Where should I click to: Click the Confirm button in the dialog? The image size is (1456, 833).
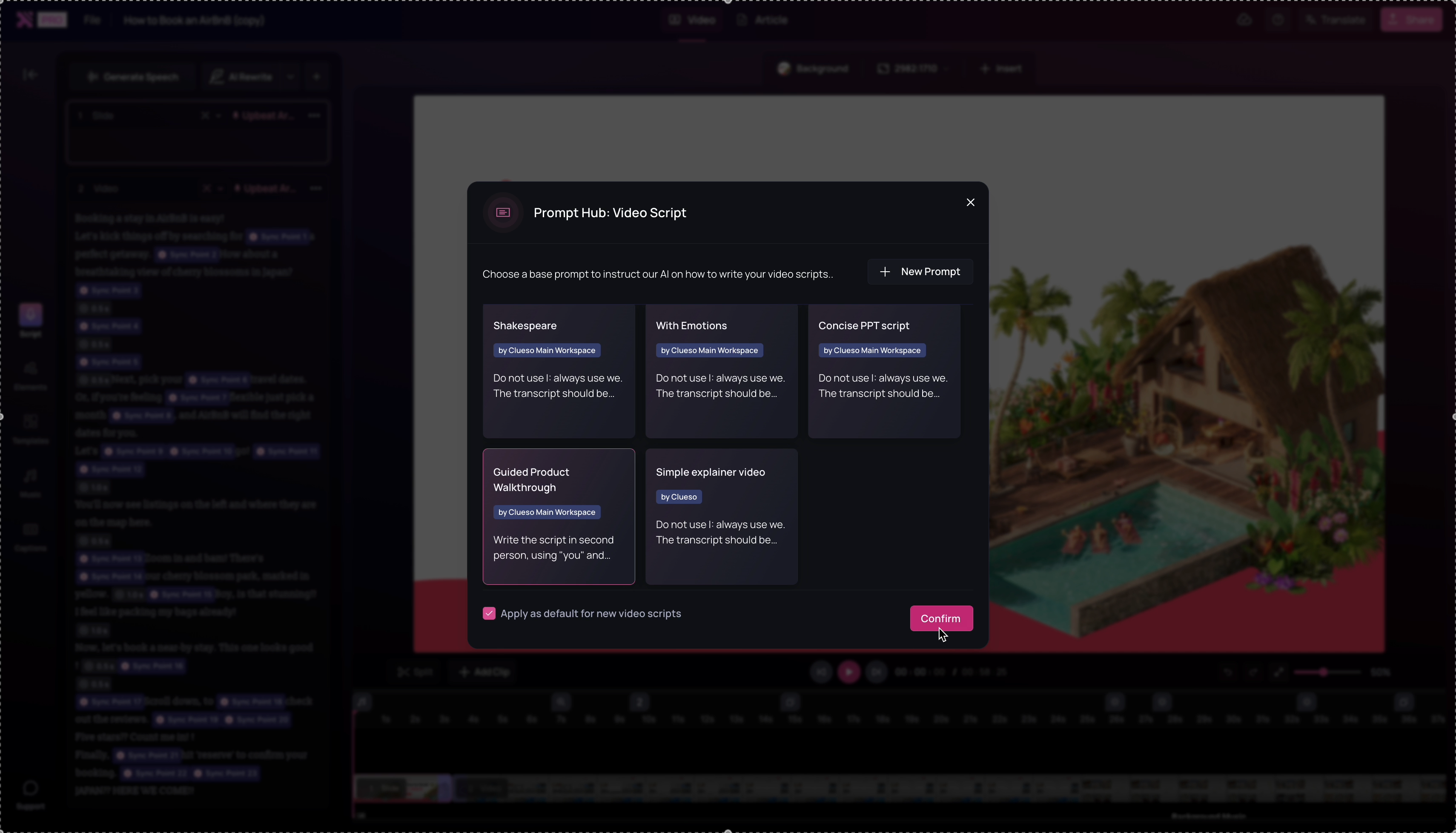click(x=941, y=618)
